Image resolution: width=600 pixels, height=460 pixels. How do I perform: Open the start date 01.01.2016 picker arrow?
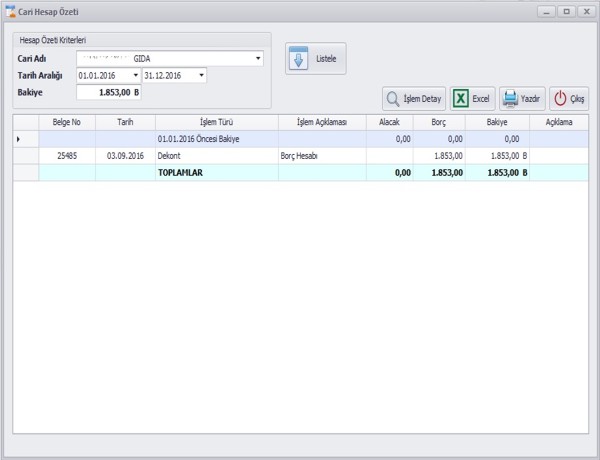click(135, 75)
